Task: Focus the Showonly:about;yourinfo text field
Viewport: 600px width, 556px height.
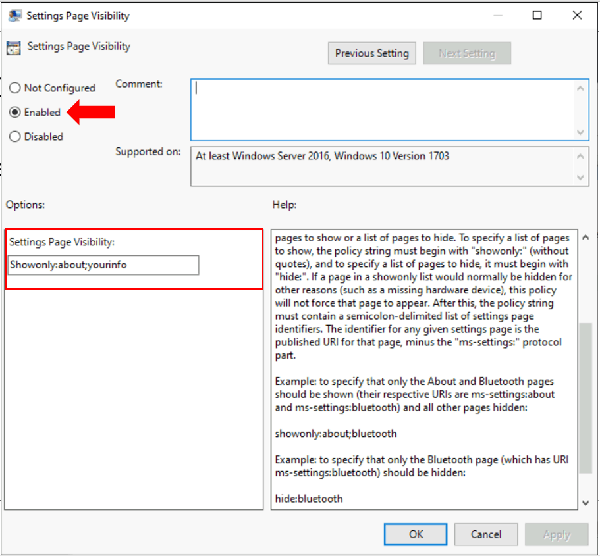Action: point(104,265)
